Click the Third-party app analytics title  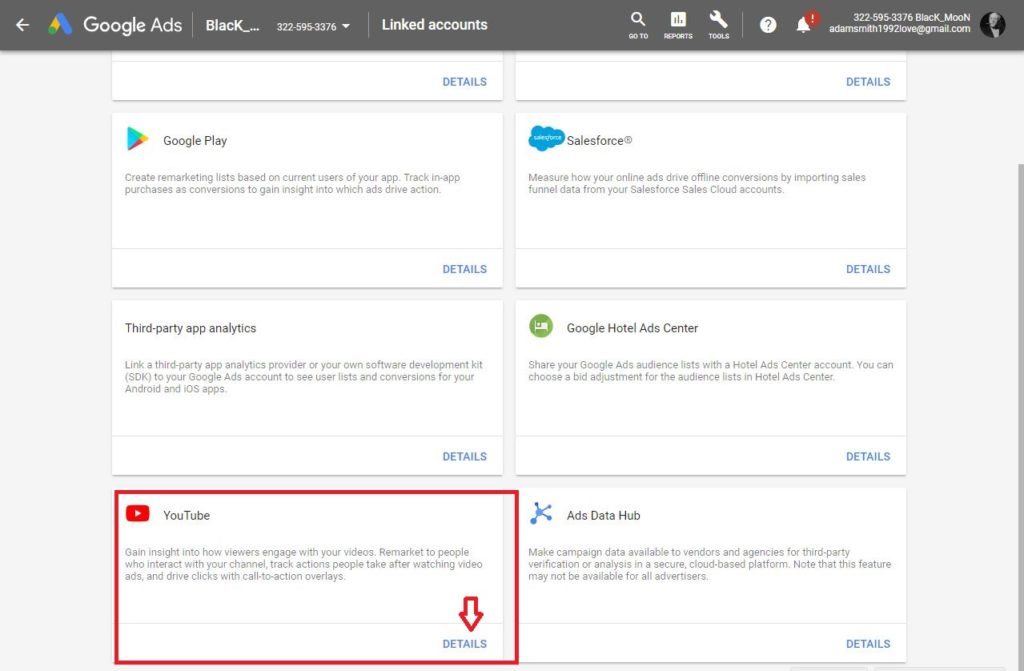tap(190, 328)
